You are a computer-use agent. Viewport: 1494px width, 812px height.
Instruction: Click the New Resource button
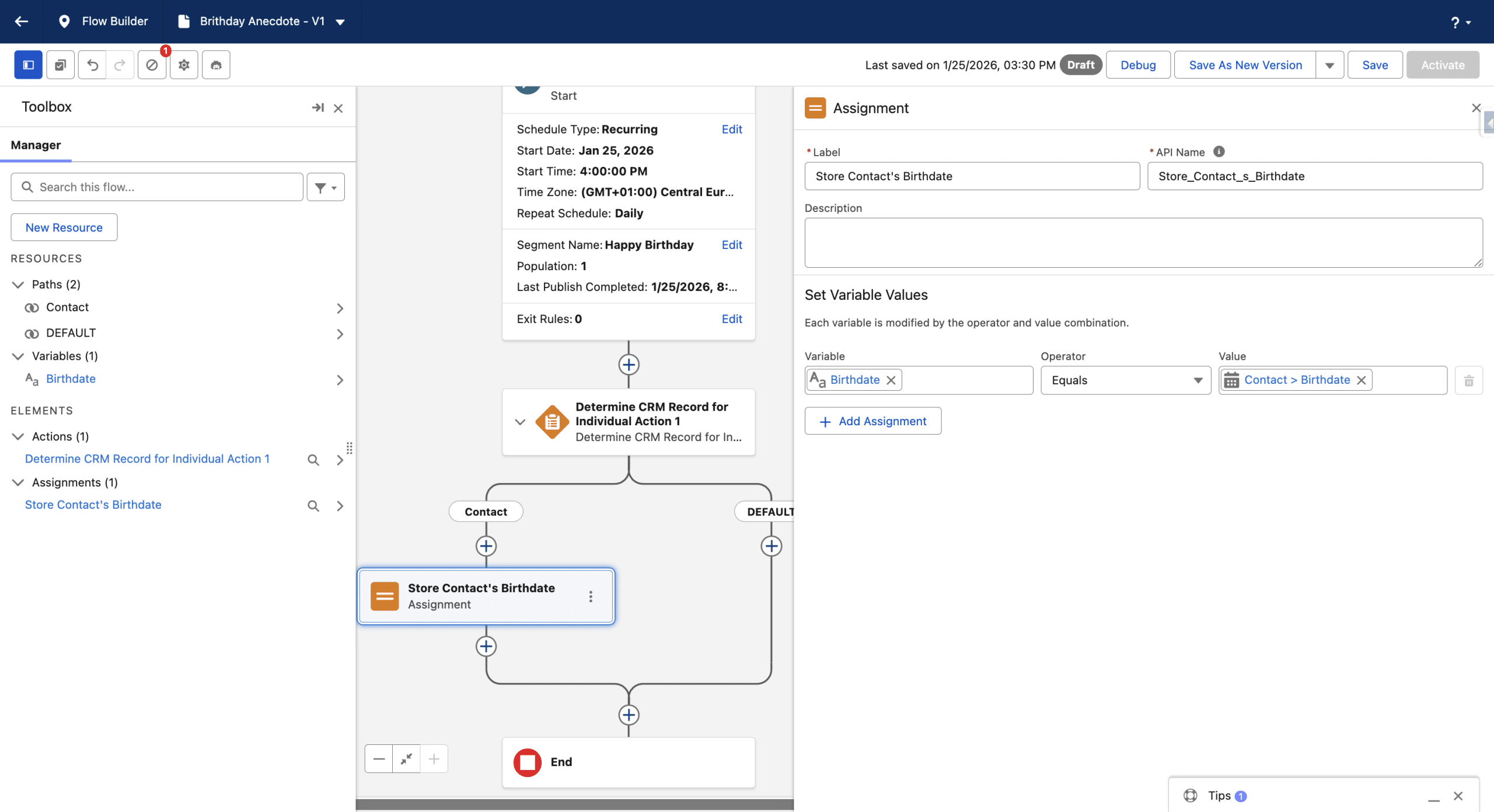(64, 228)
